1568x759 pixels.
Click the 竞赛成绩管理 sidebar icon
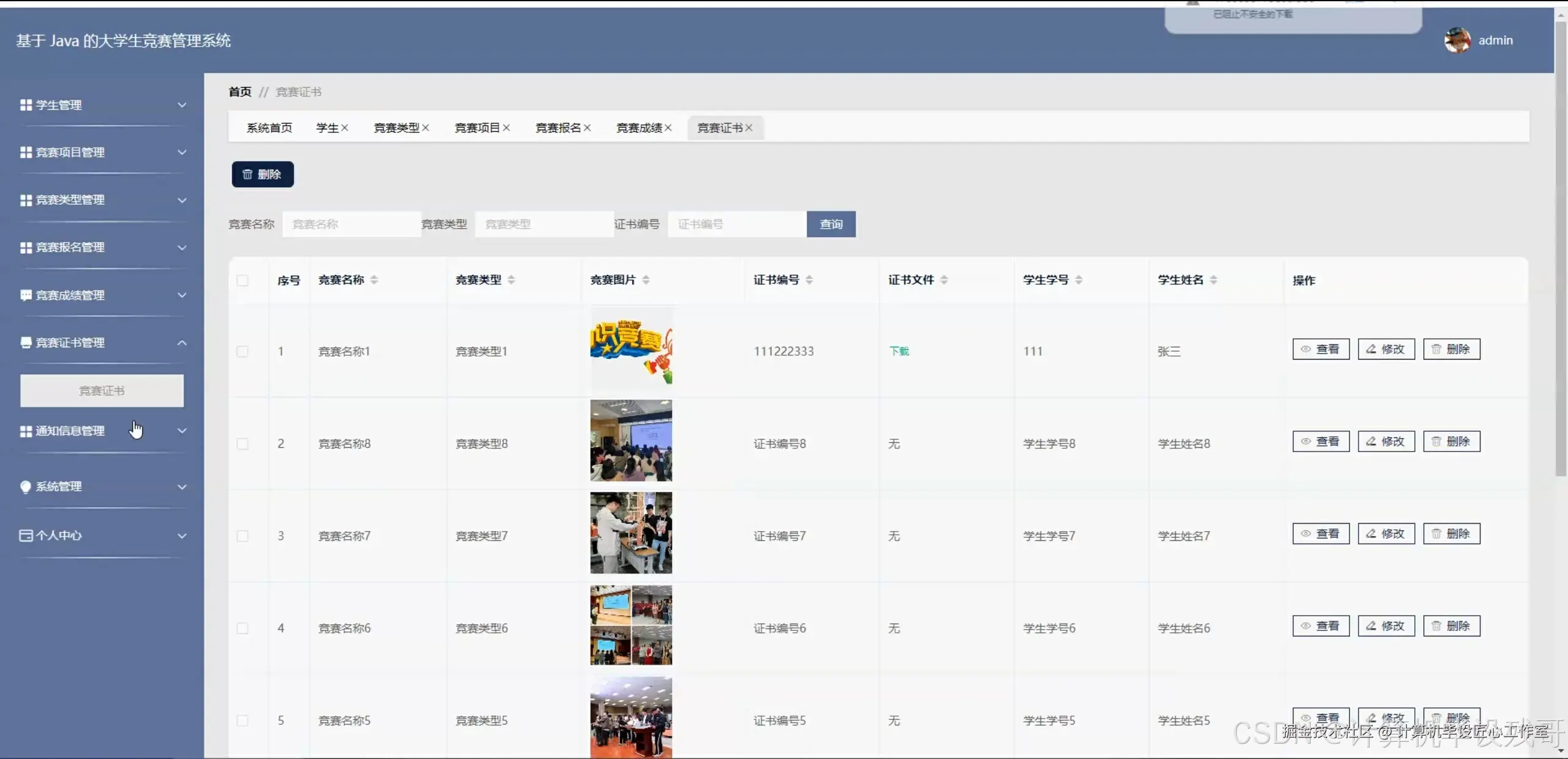coord(26,295)
